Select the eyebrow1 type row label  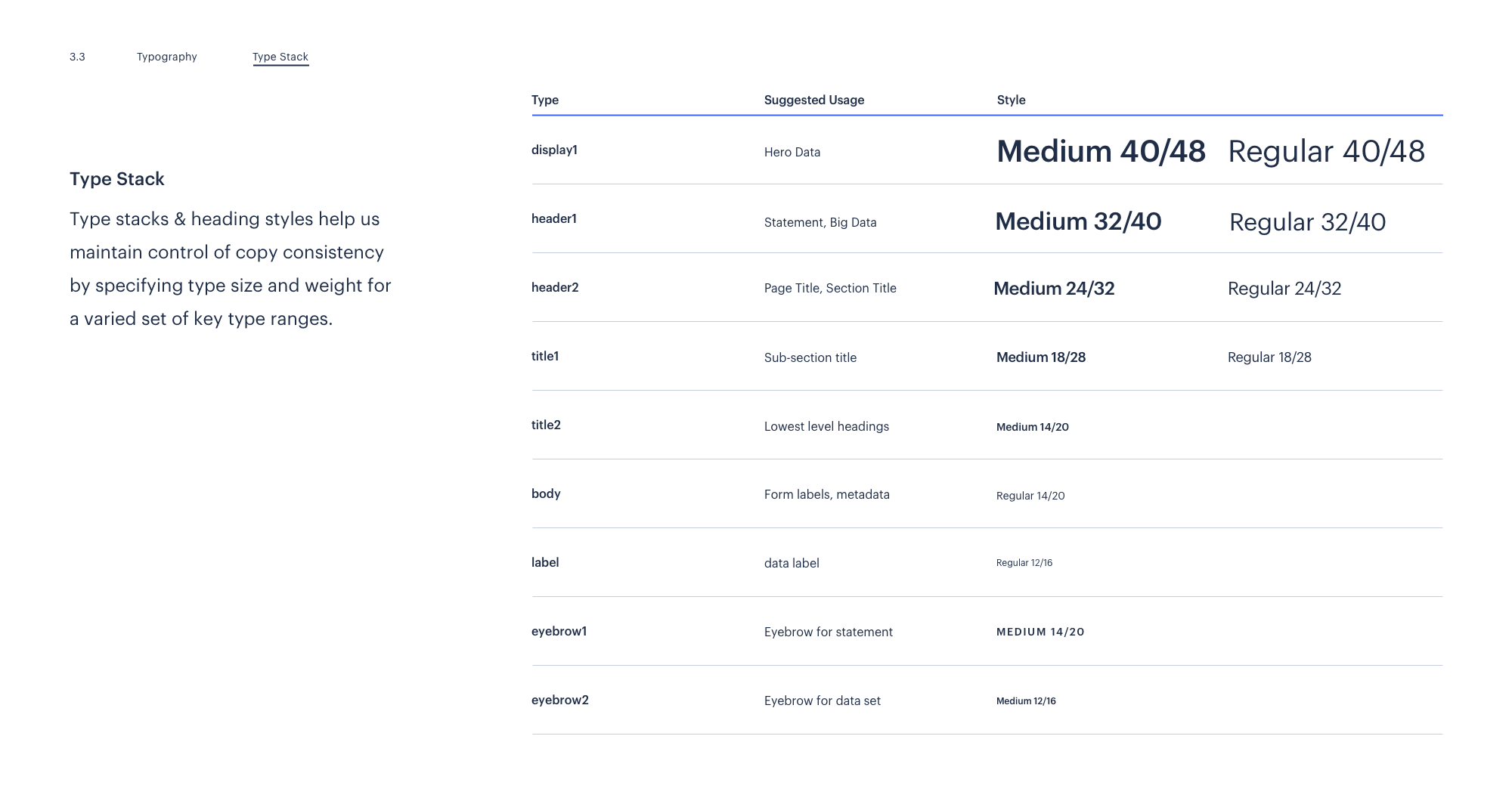click(559, 631)
